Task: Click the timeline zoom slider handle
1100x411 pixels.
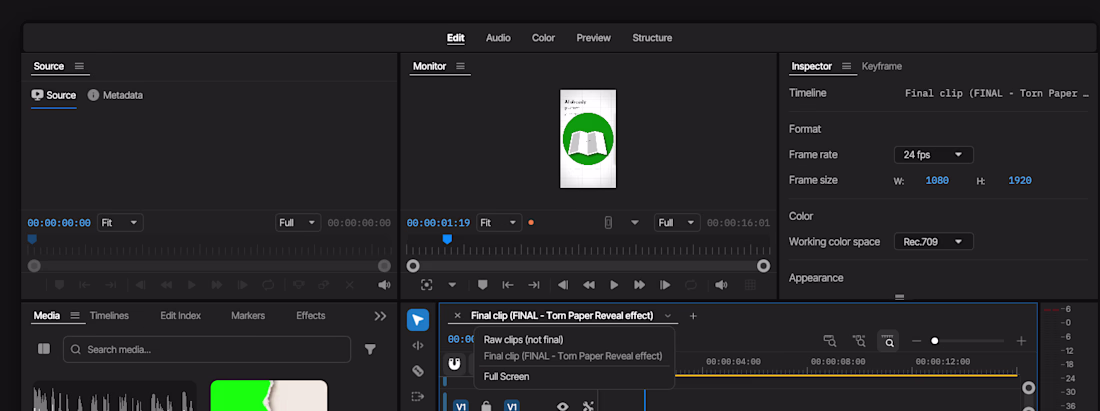Action: click(934, 341)
